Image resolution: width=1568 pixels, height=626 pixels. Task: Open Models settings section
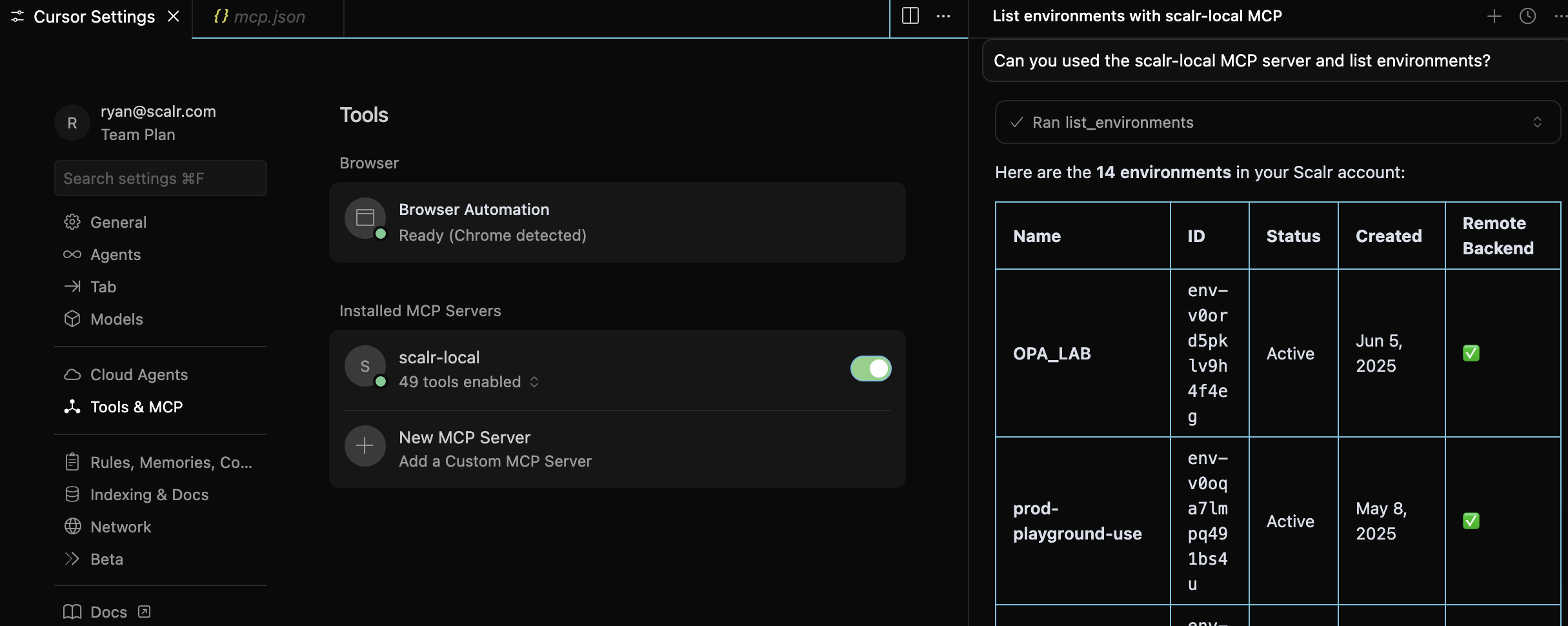pyautogui.click(x=161, y=319)
